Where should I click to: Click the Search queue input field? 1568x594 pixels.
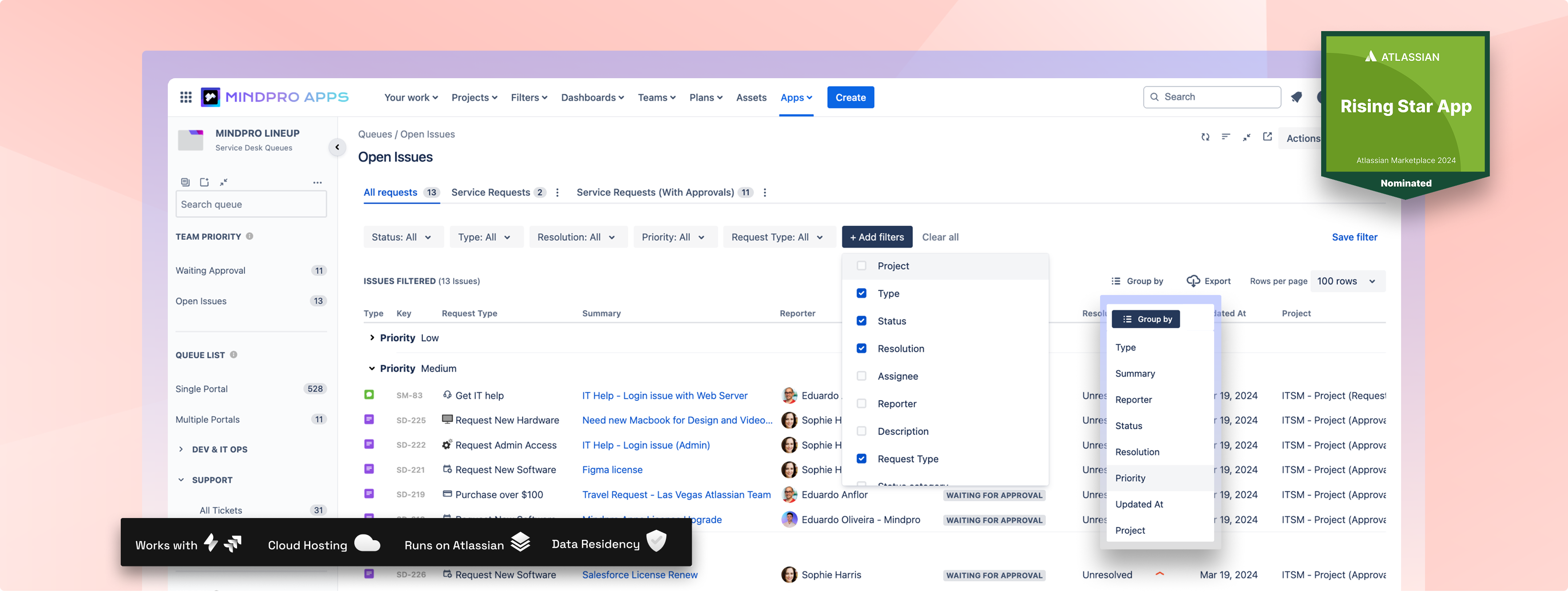click(x=251, y=205)
